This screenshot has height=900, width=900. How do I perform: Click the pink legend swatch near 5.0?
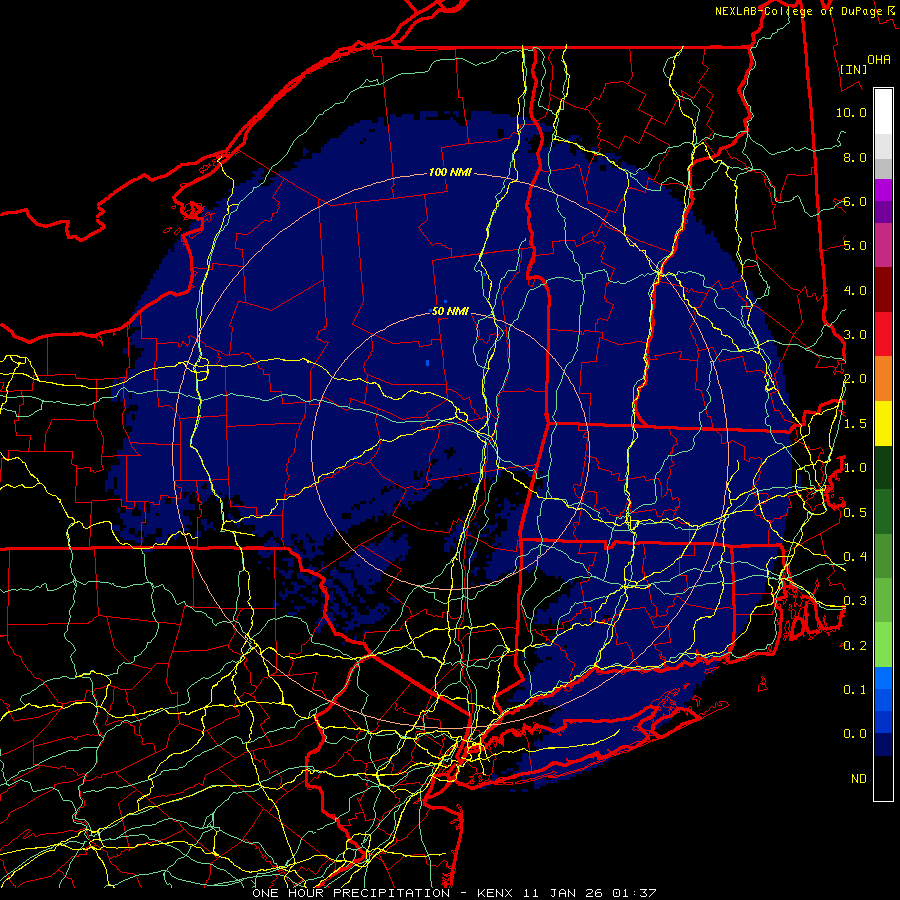tap(883, 245)
